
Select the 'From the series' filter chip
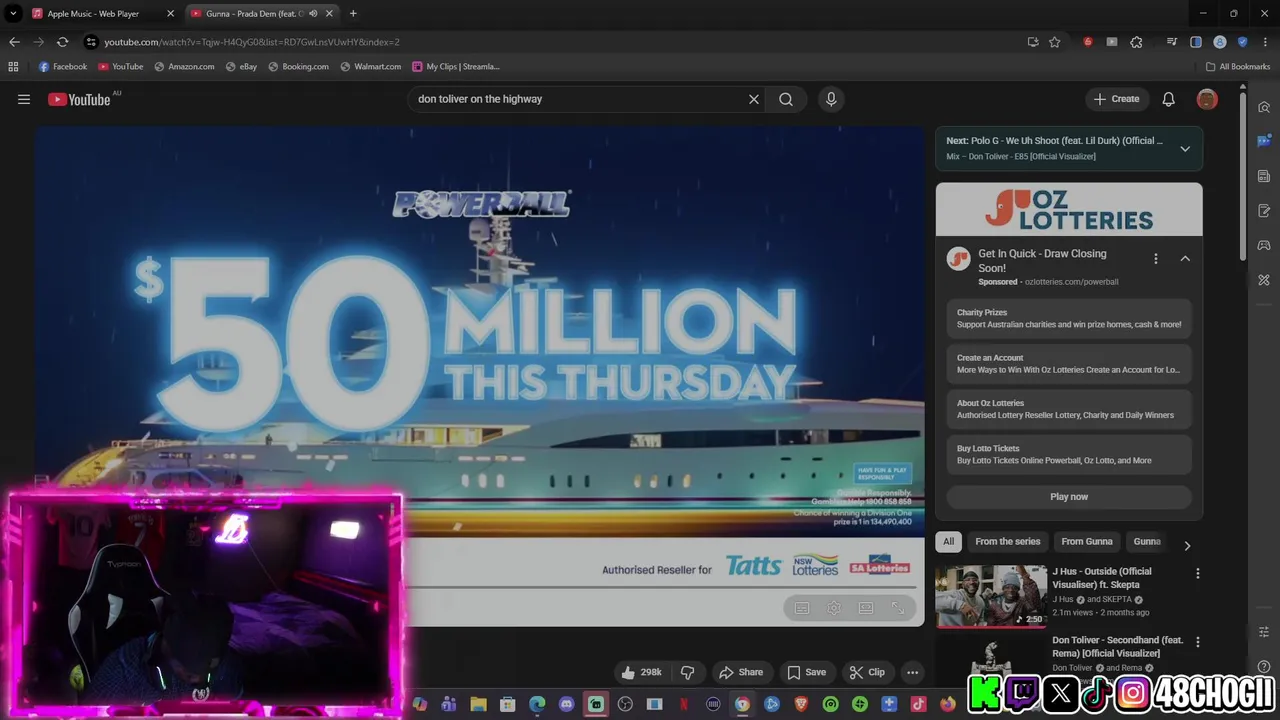coord(1008,541)
